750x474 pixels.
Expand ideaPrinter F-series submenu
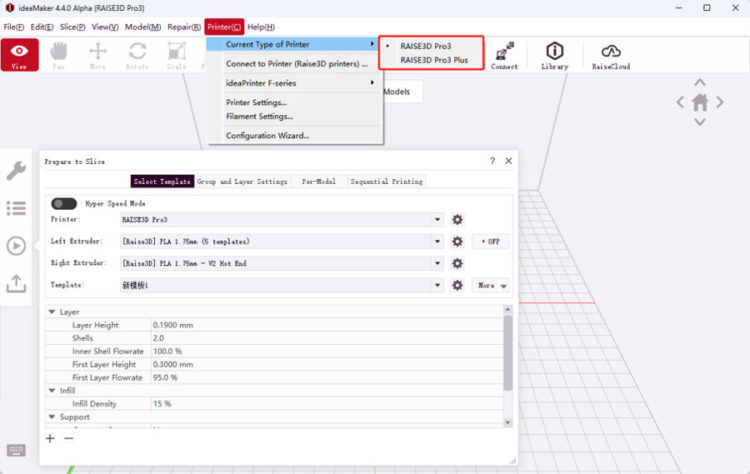pos(295,83)
